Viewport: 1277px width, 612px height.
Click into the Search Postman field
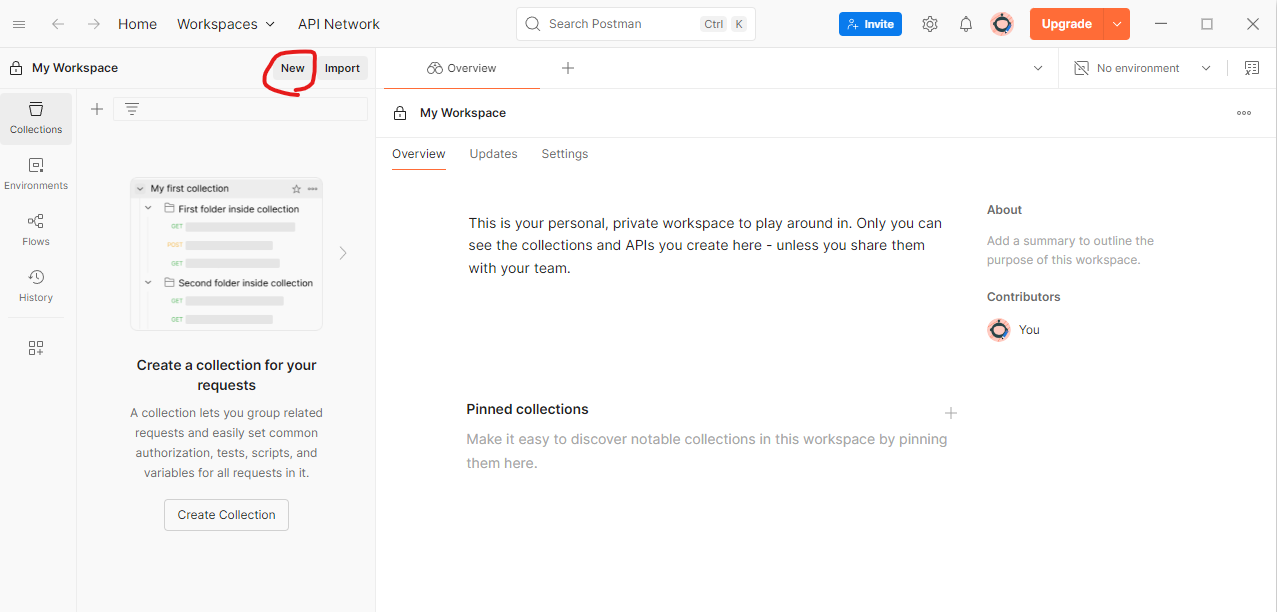tap(636, 24)
